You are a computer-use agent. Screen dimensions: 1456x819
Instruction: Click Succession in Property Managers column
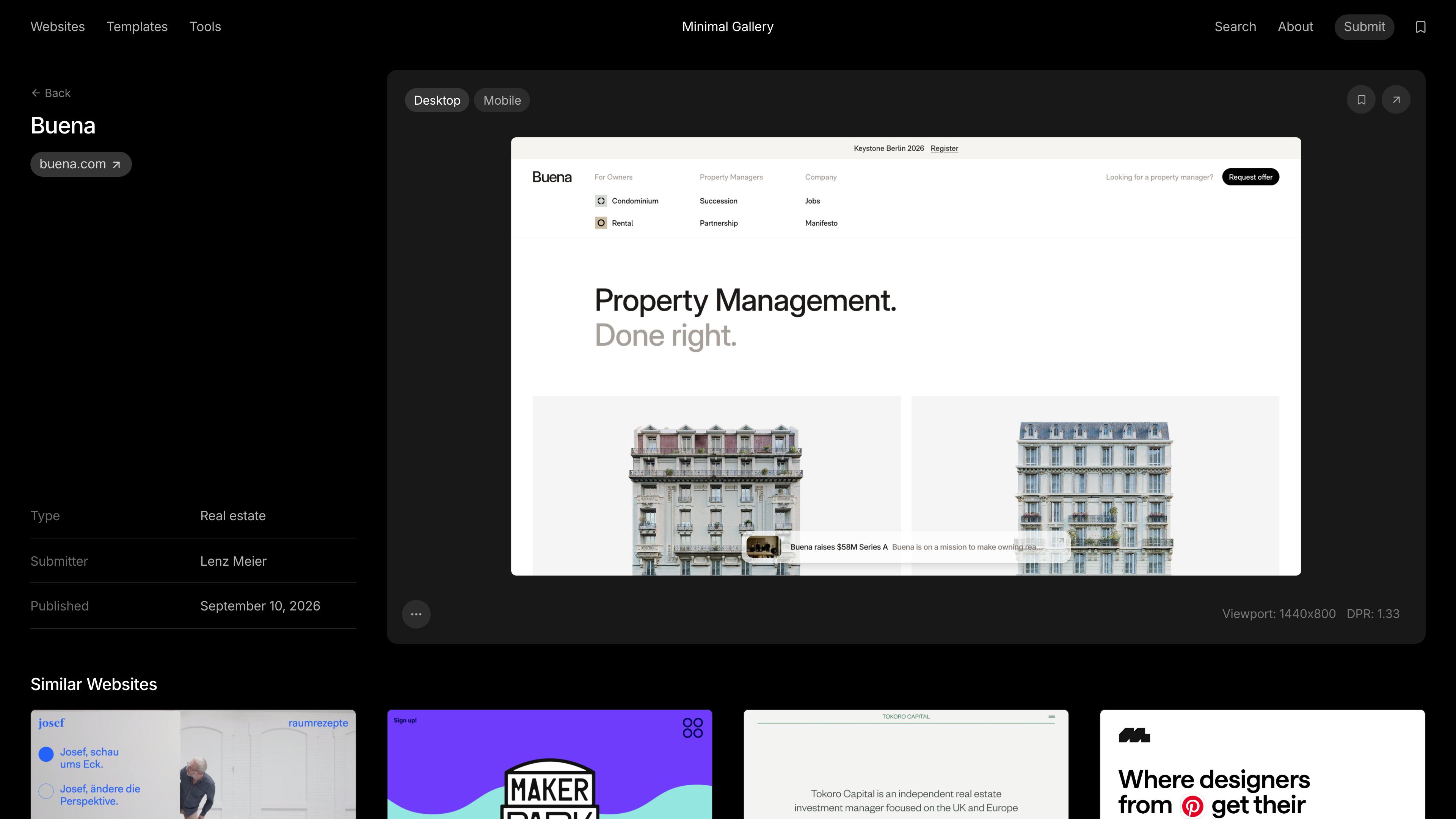(x=719, y=201)
